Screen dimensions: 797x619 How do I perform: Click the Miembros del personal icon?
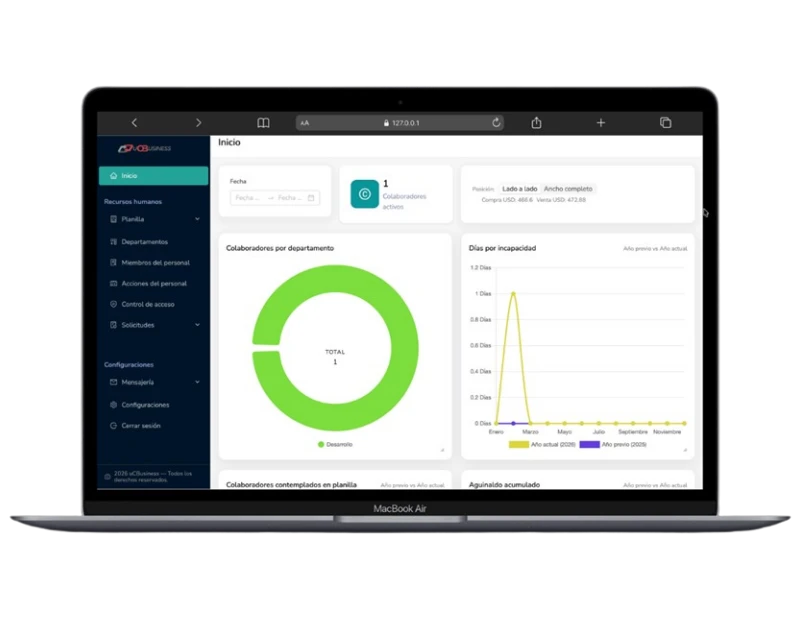point(113,263)
